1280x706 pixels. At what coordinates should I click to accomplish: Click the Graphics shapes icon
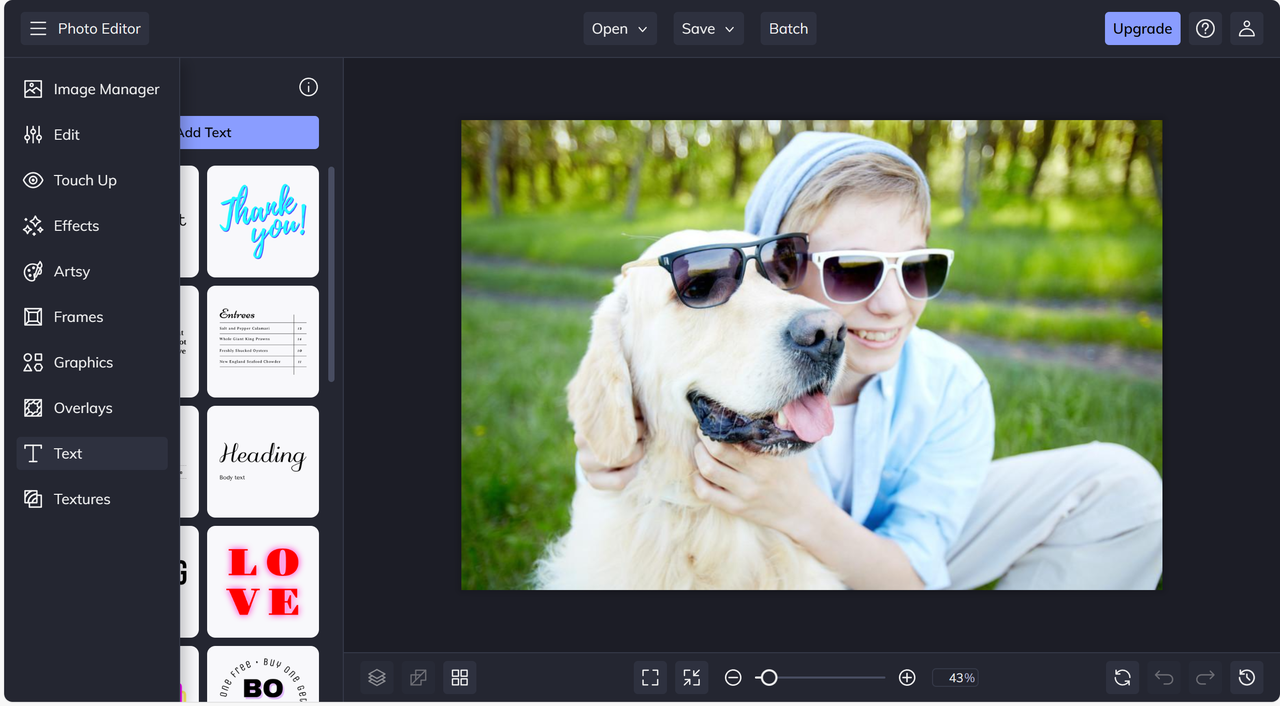point(33,362)
